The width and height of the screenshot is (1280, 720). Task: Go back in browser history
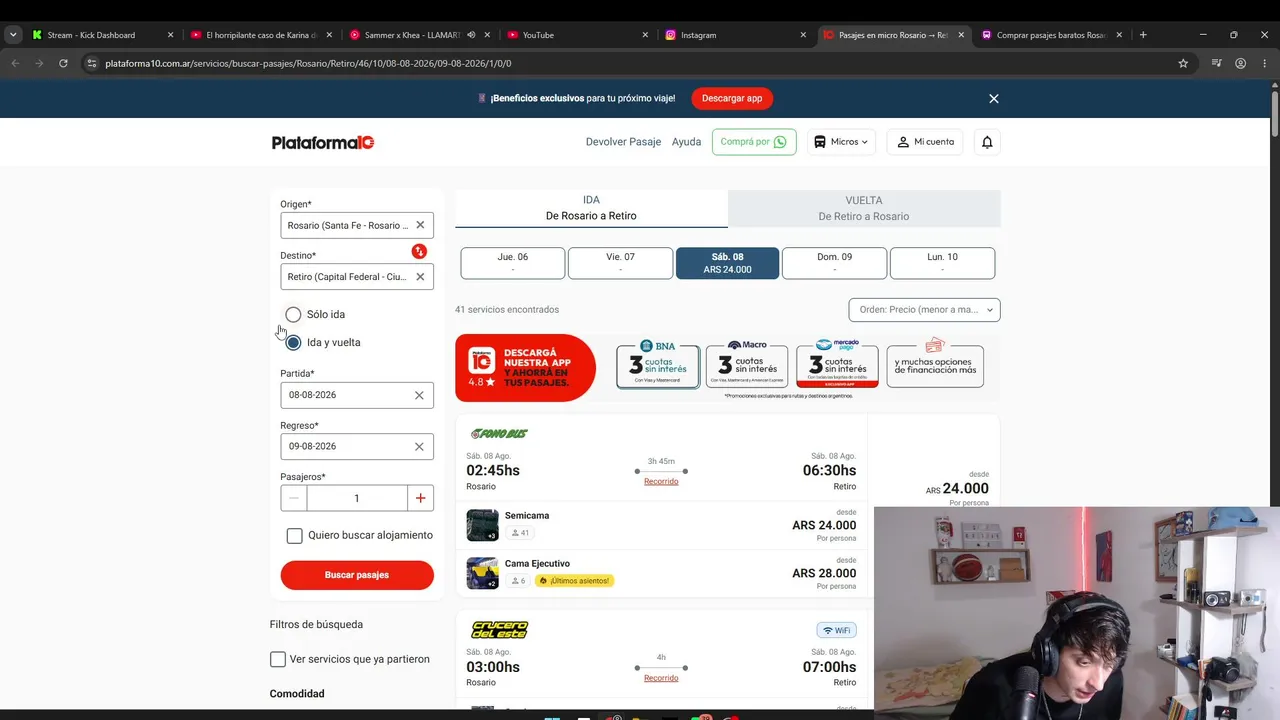pyautogui.click(x=15, y=63)
